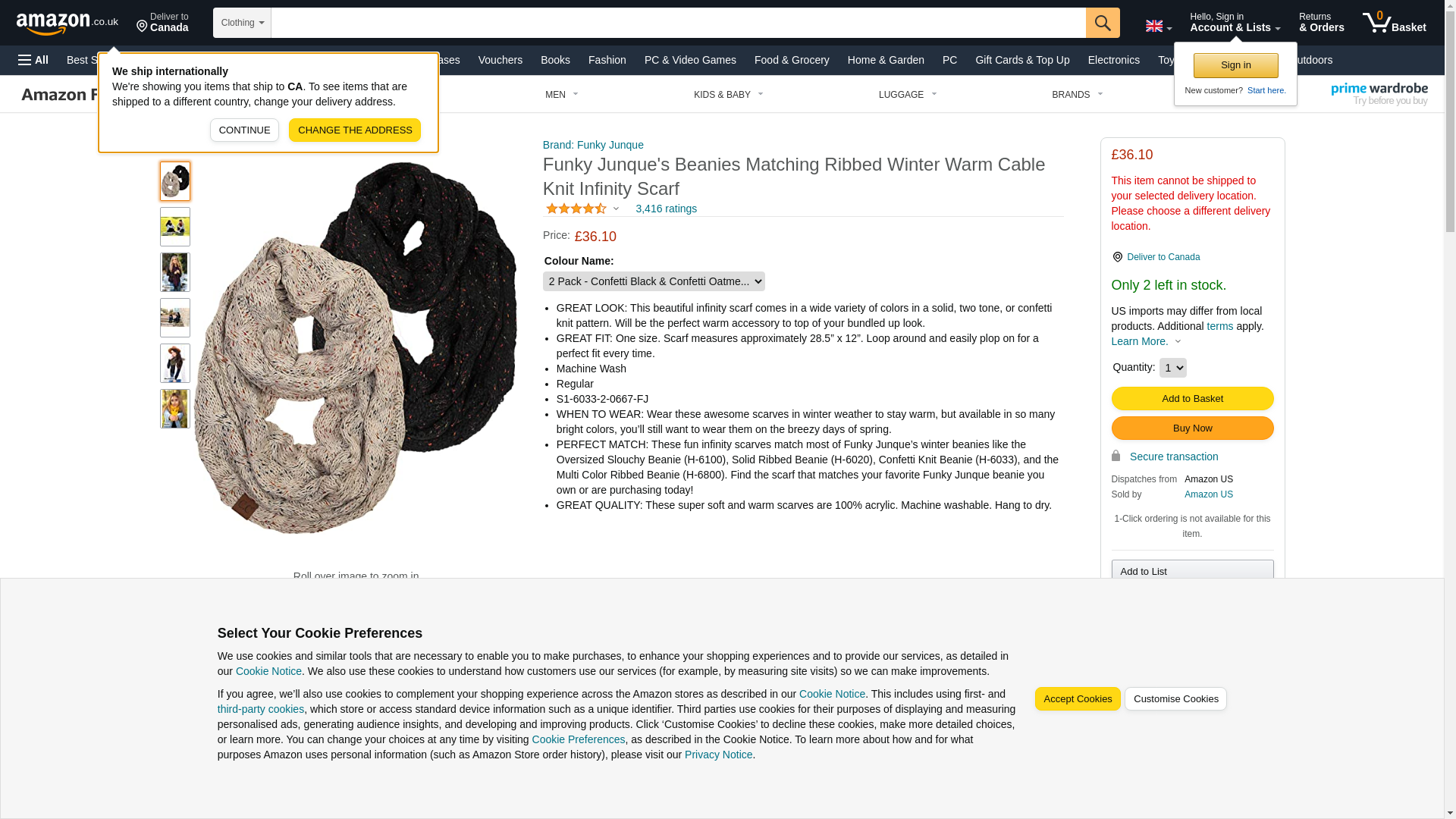1456x819 pixels.
Task: Click Accept Cookies button
Action: (1078, 699)
